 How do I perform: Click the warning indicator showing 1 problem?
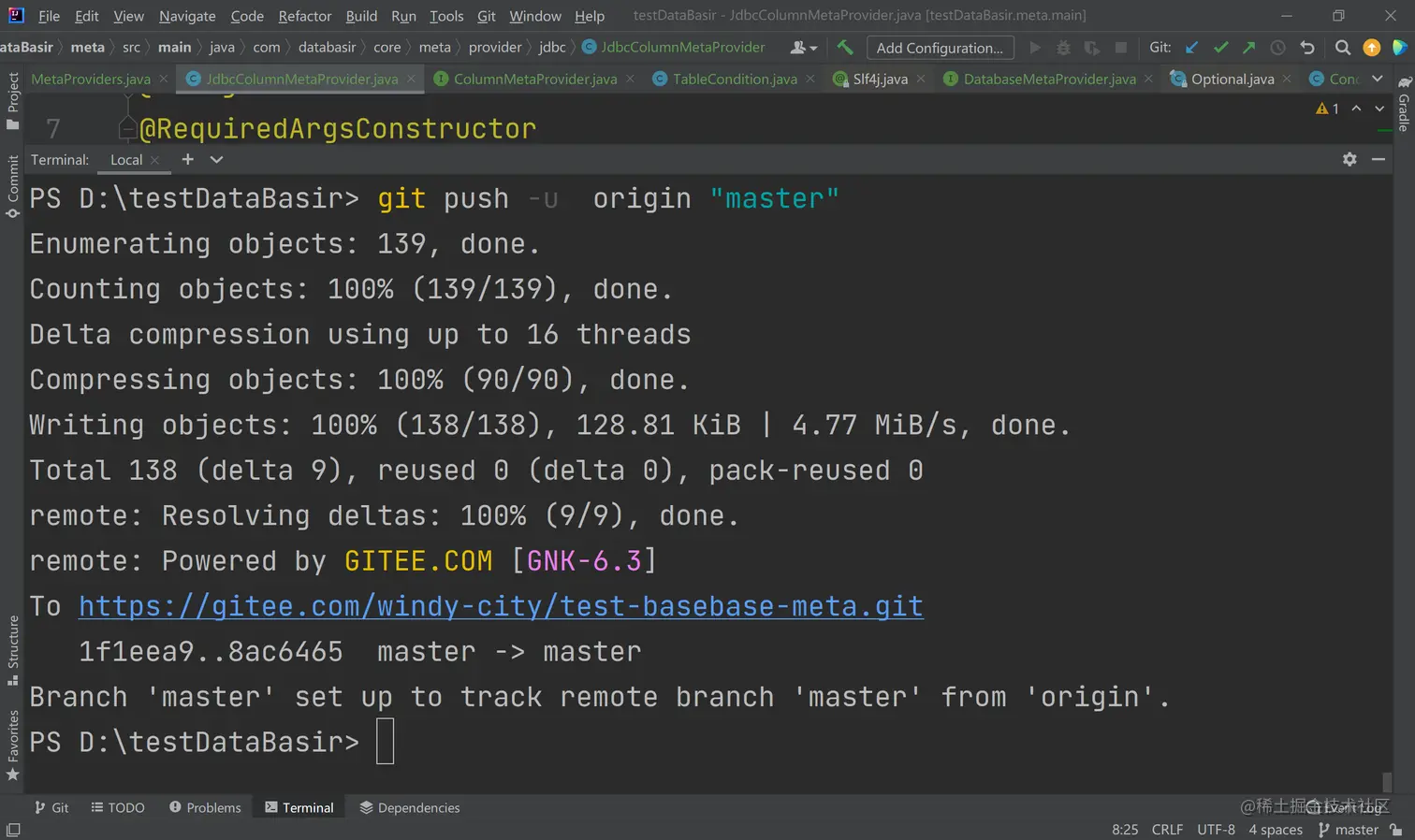(x=1327, y=109)
